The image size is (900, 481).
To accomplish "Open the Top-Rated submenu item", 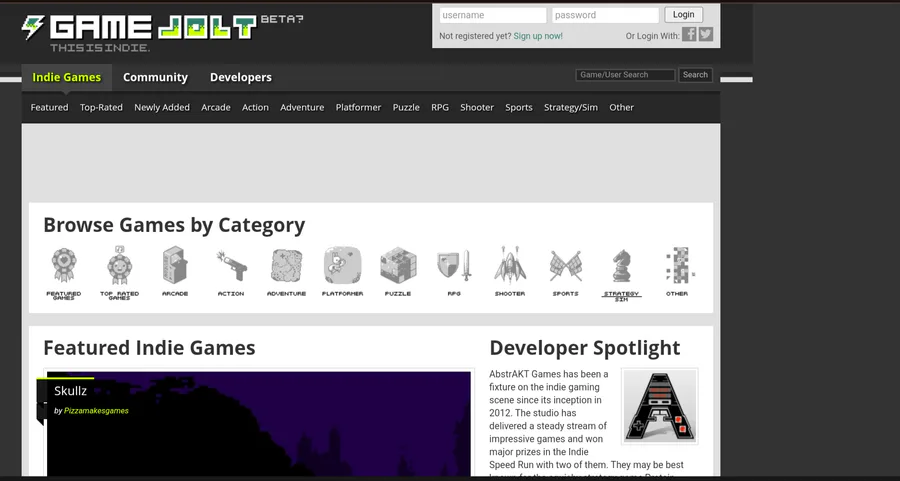I will (x=101, y=107).
